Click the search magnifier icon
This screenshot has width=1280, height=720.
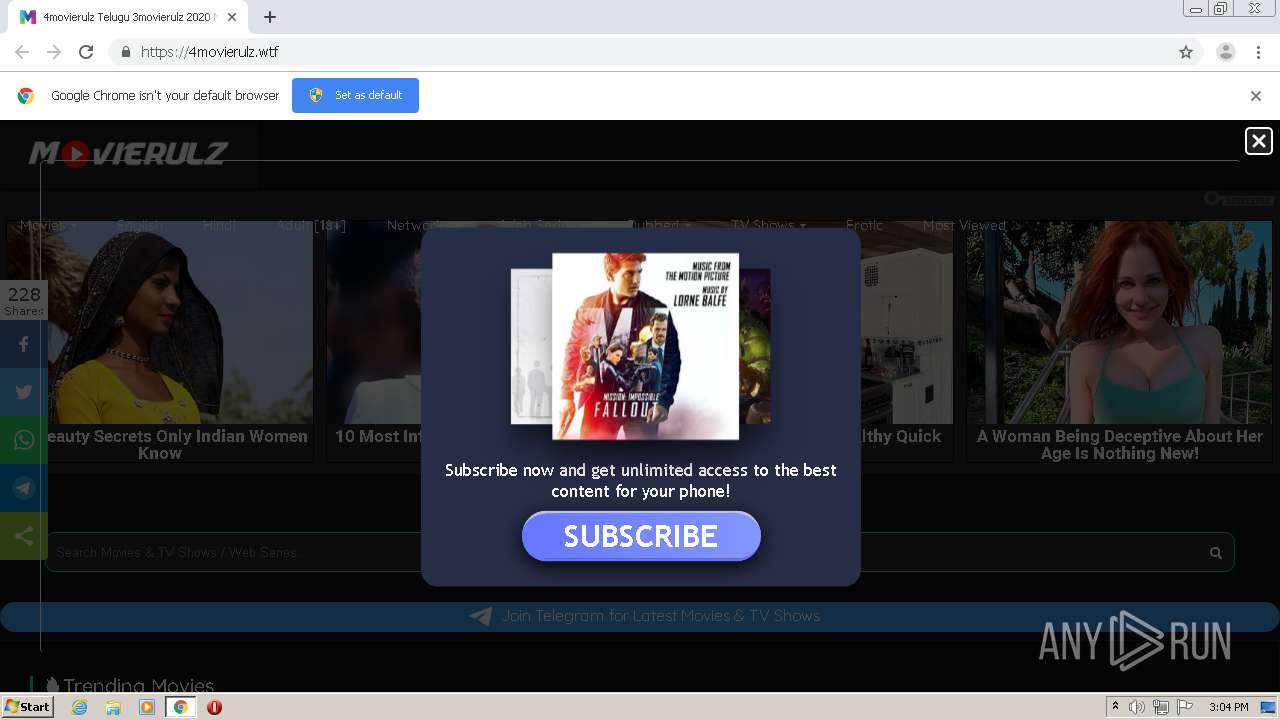click(1216, 552)
